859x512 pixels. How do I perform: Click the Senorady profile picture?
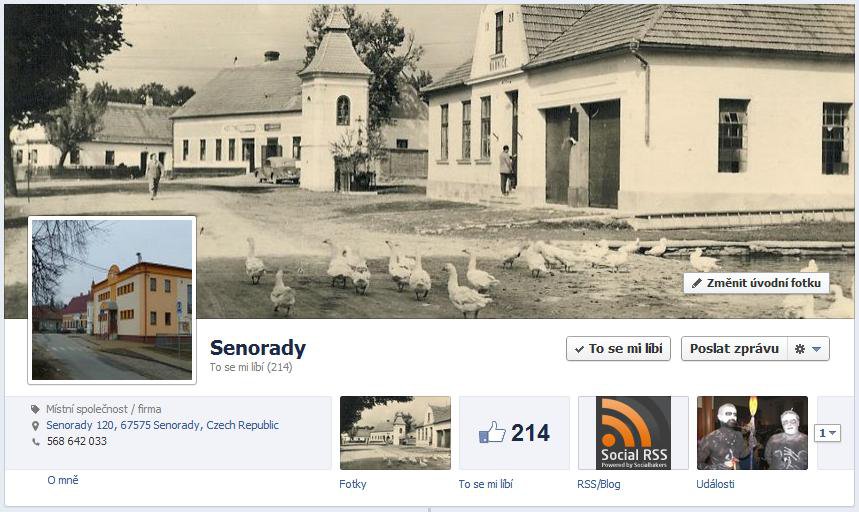[112, 300]
